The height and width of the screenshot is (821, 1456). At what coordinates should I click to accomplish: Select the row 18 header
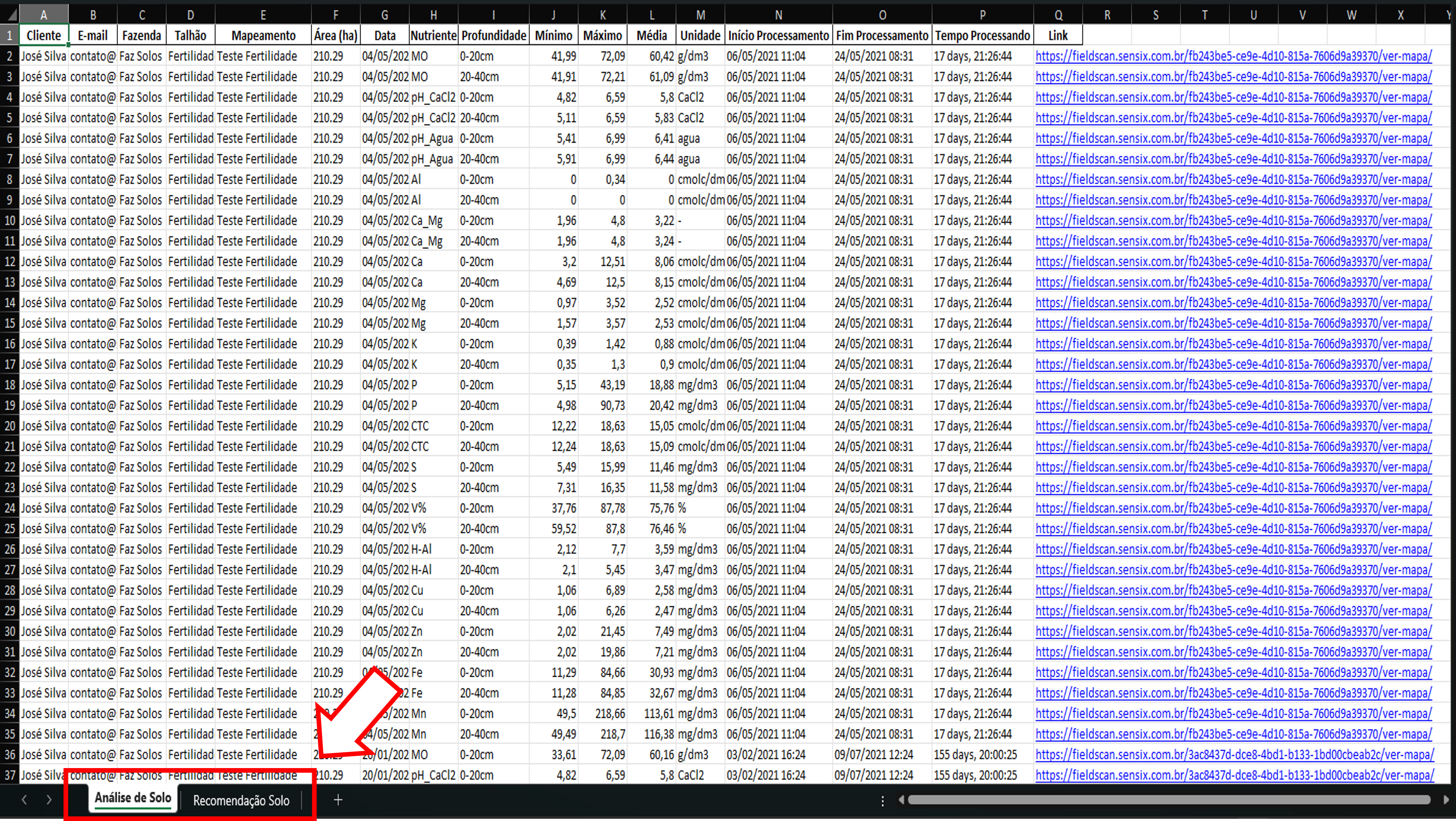pyautogui.click(x=10, y=385)
